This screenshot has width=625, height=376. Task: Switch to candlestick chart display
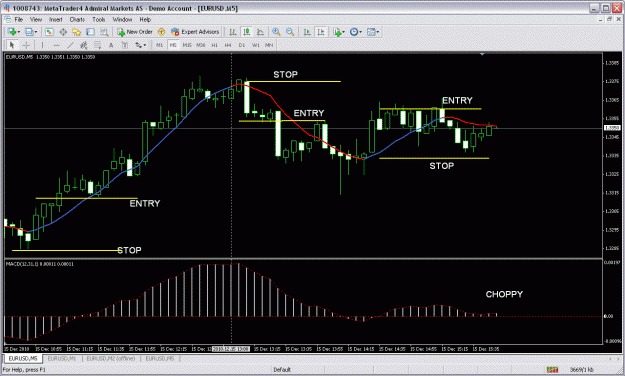(246, 32)
